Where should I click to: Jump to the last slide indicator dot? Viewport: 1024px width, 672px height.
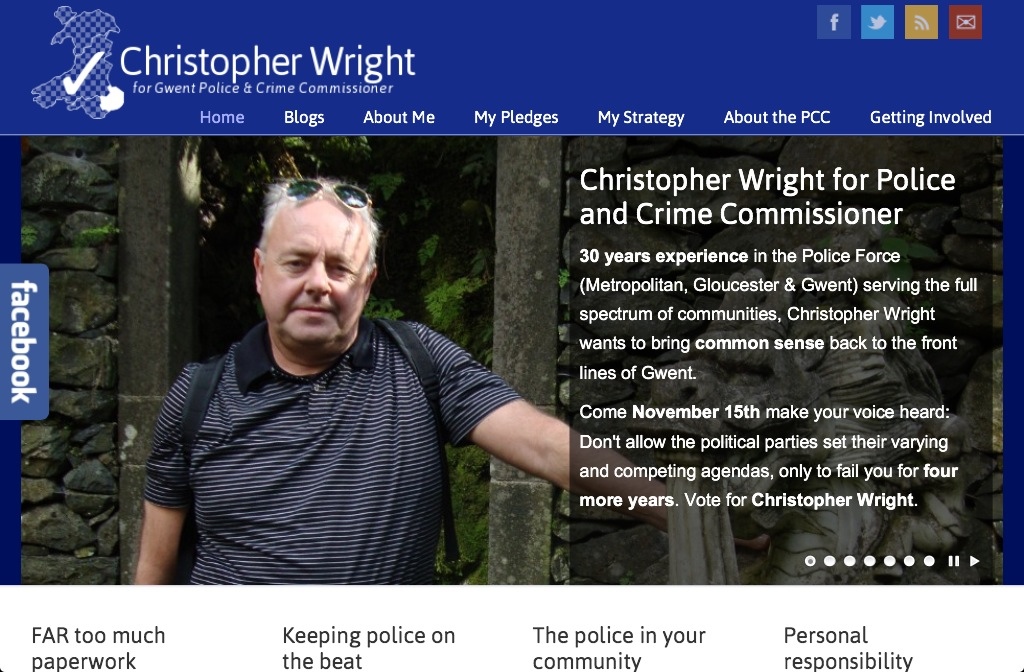pyautogui.click(x=929, y=561)
